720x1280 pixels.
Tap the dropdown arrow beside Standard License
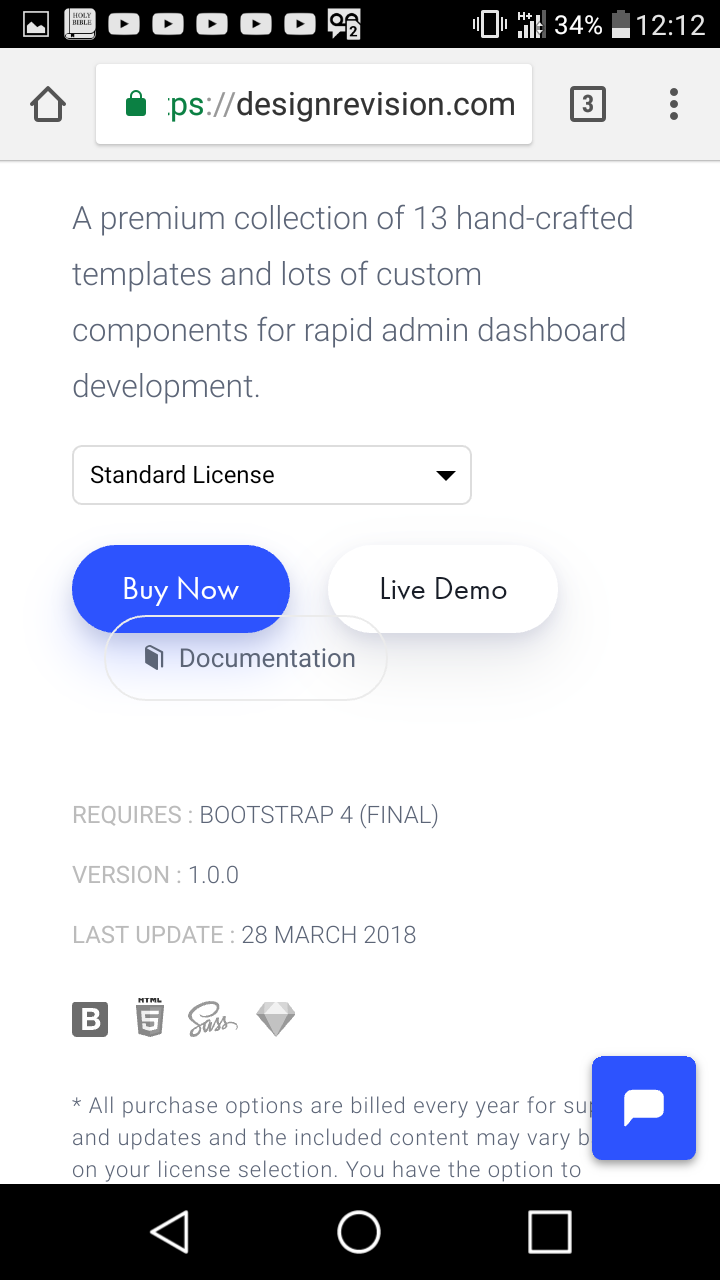(446, 476)
